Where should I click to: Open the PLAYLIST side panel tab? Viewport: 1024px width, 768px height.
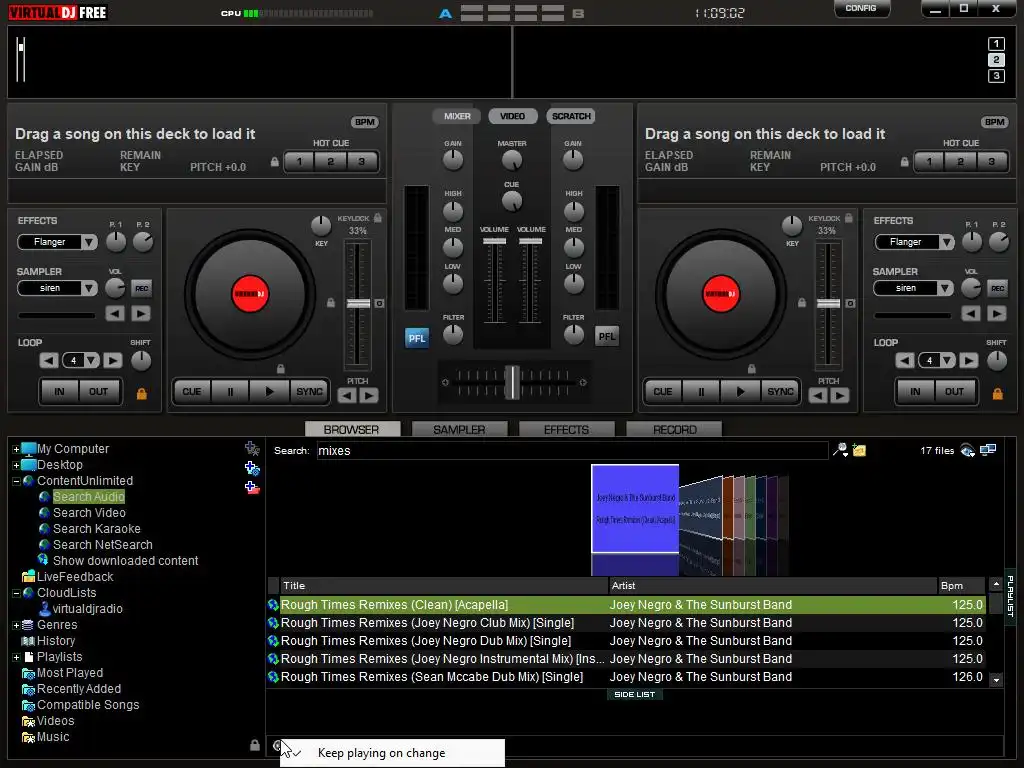click(x=1010, y=596)
